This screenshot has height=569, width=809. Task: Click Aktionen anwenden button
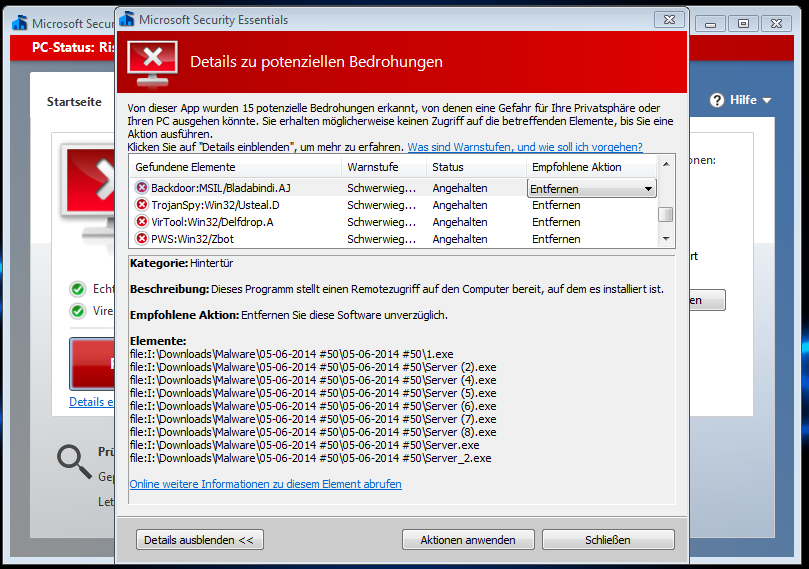pyautogui.click(x=468, y=540)
